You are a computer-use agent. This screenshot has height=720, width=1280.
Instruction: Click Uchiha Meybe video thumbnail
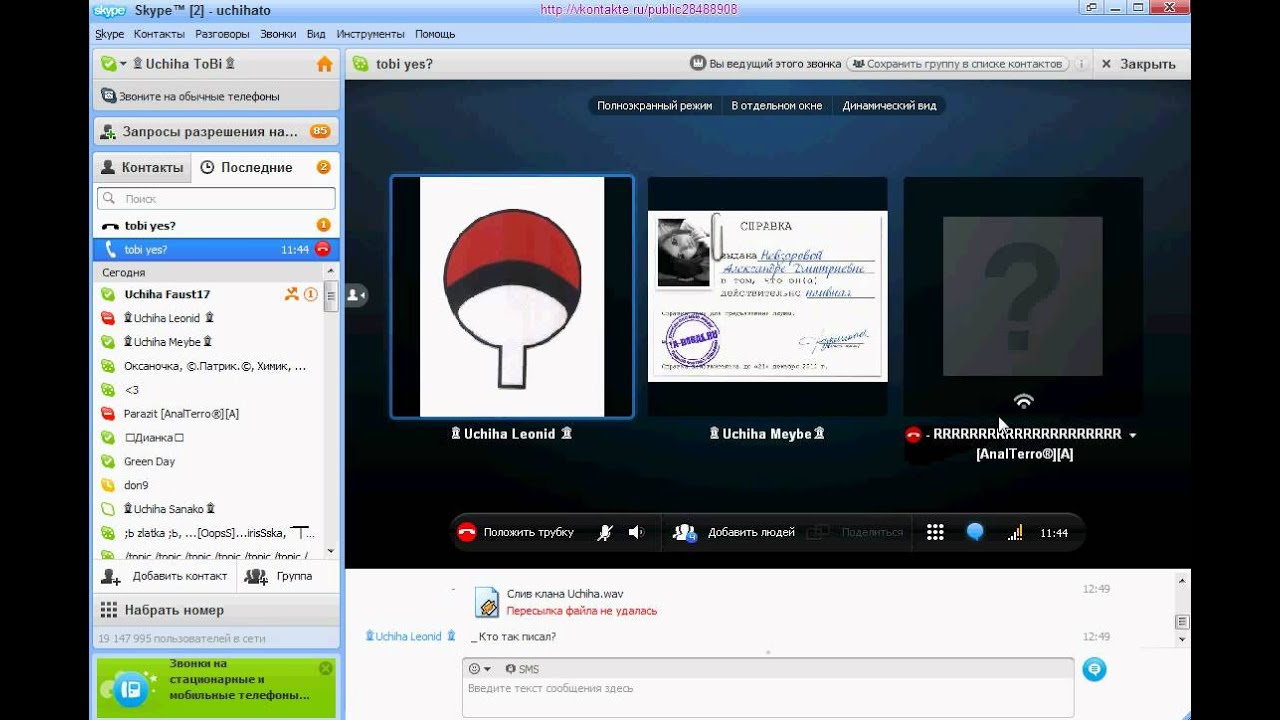click(x=767, y=296)
